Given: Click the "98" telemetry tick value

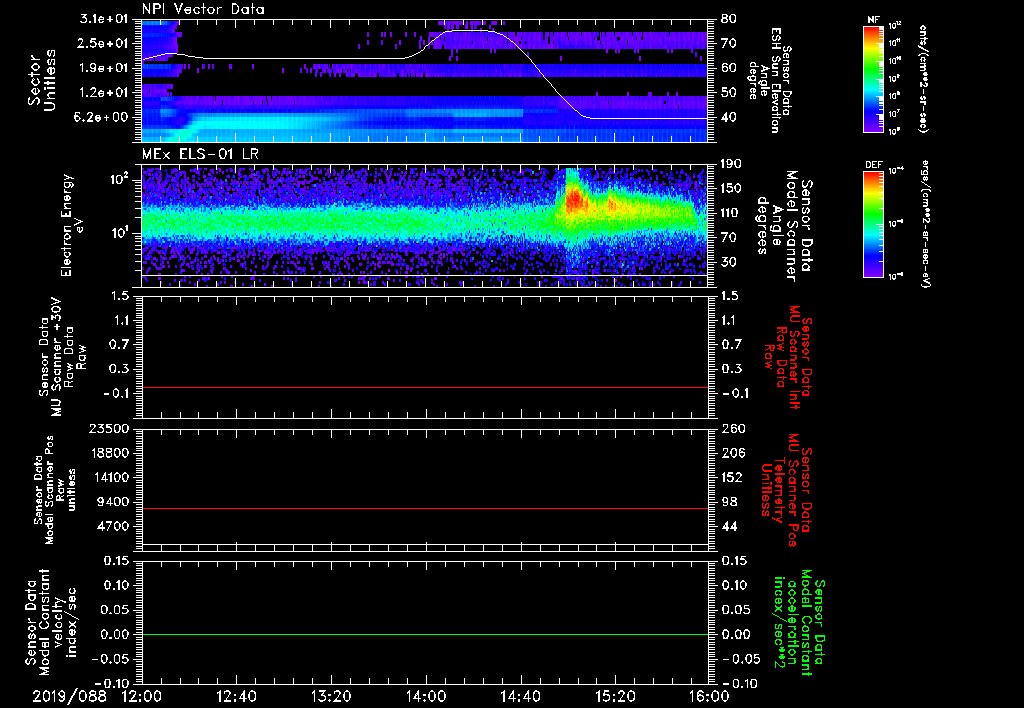Looking at the screenshot, I should 729,502.
